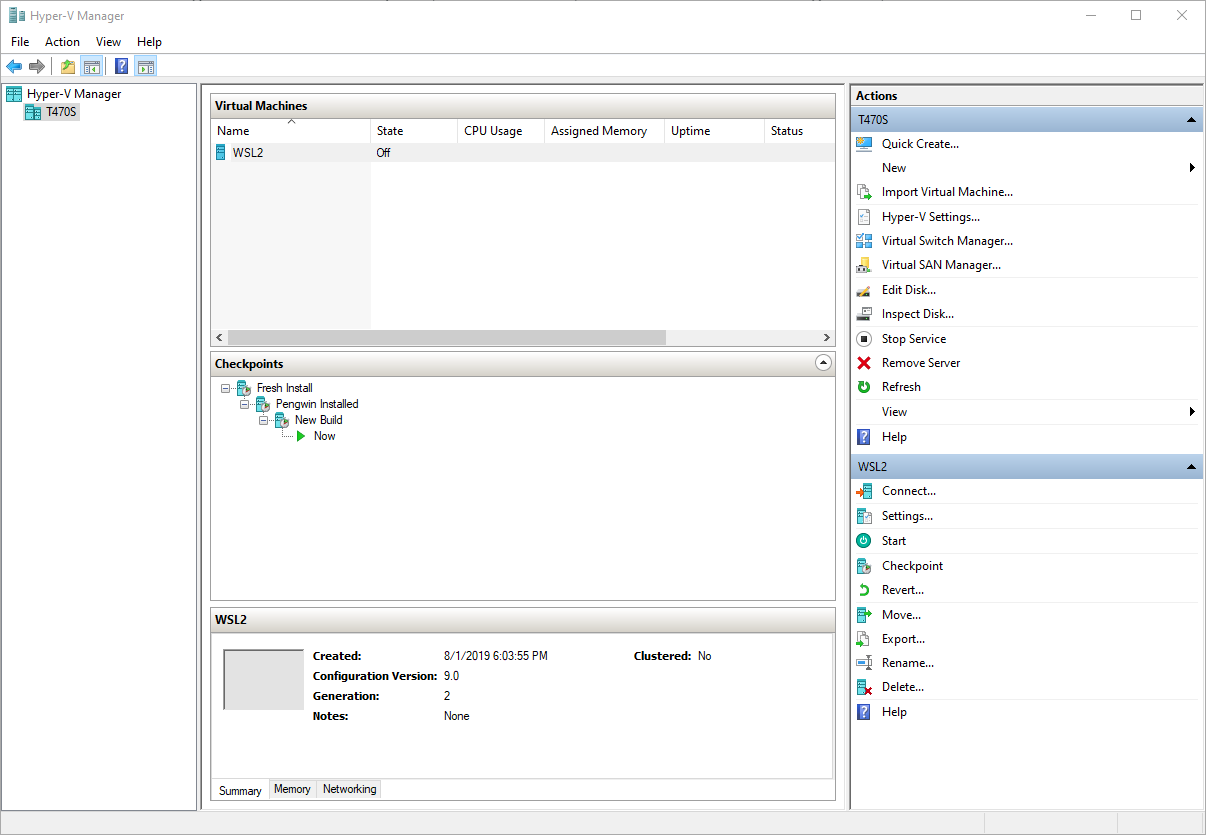Image resolution: width=1206 pixels, height=835 pixels.
Task: Open the Action menu
Action: pyautogui.click(x=62, y=41)
